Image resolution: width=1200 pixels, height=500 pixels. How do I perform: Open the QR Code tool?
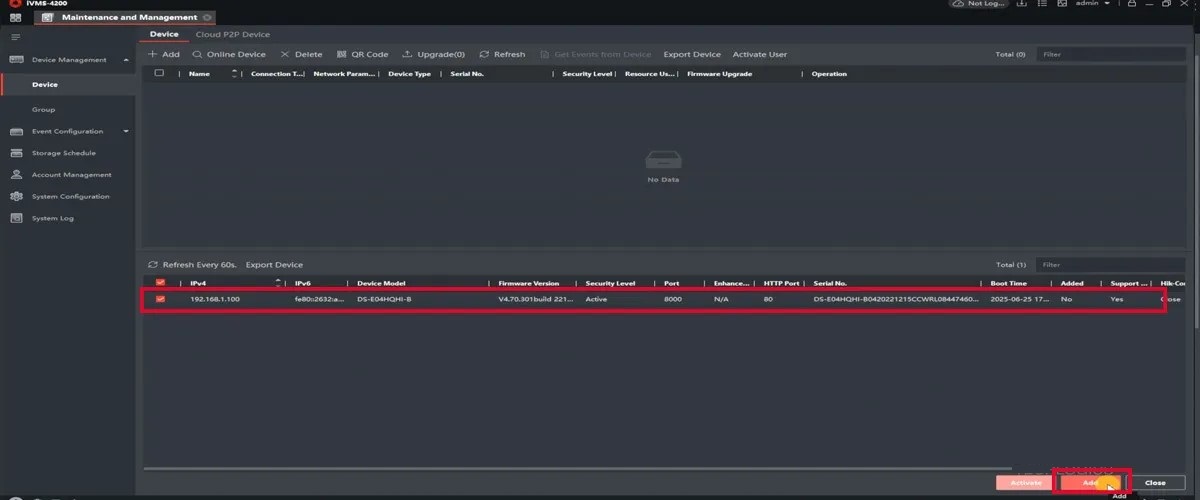[362, 54]
